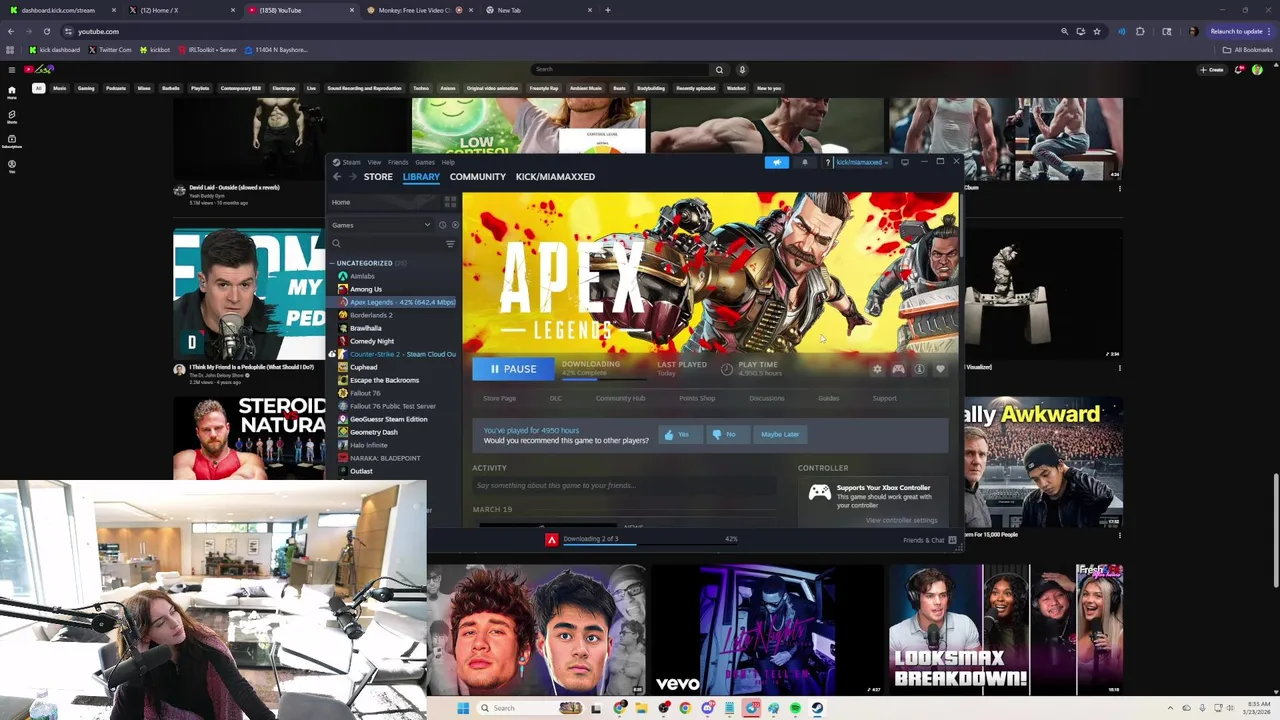The image size is (1280, 720).
Task: Click YouTube voice search microphone icon
Action: 742,69
